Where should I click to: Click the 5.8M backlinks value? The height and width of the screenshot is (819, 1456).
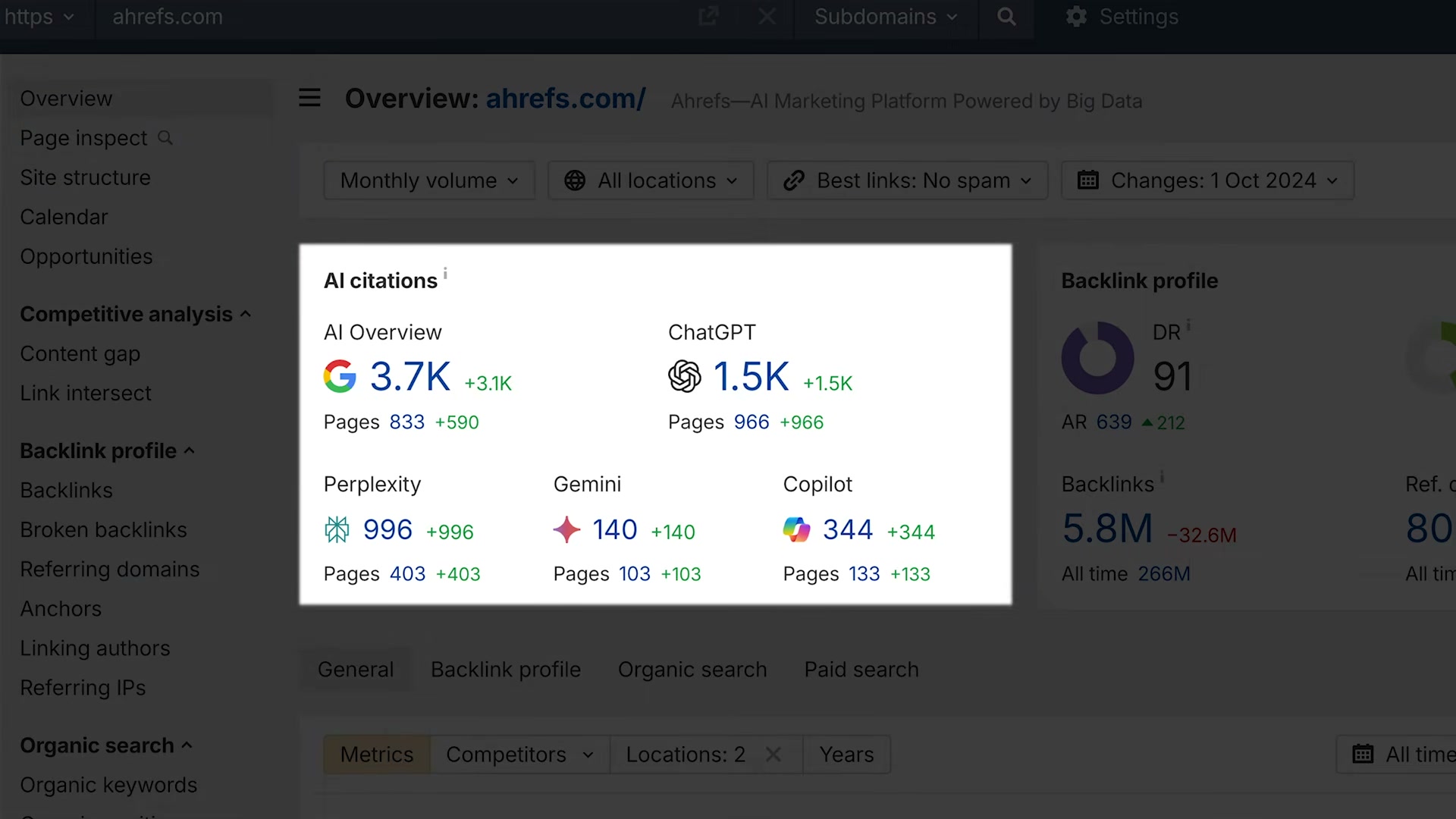pos(1107,528)
